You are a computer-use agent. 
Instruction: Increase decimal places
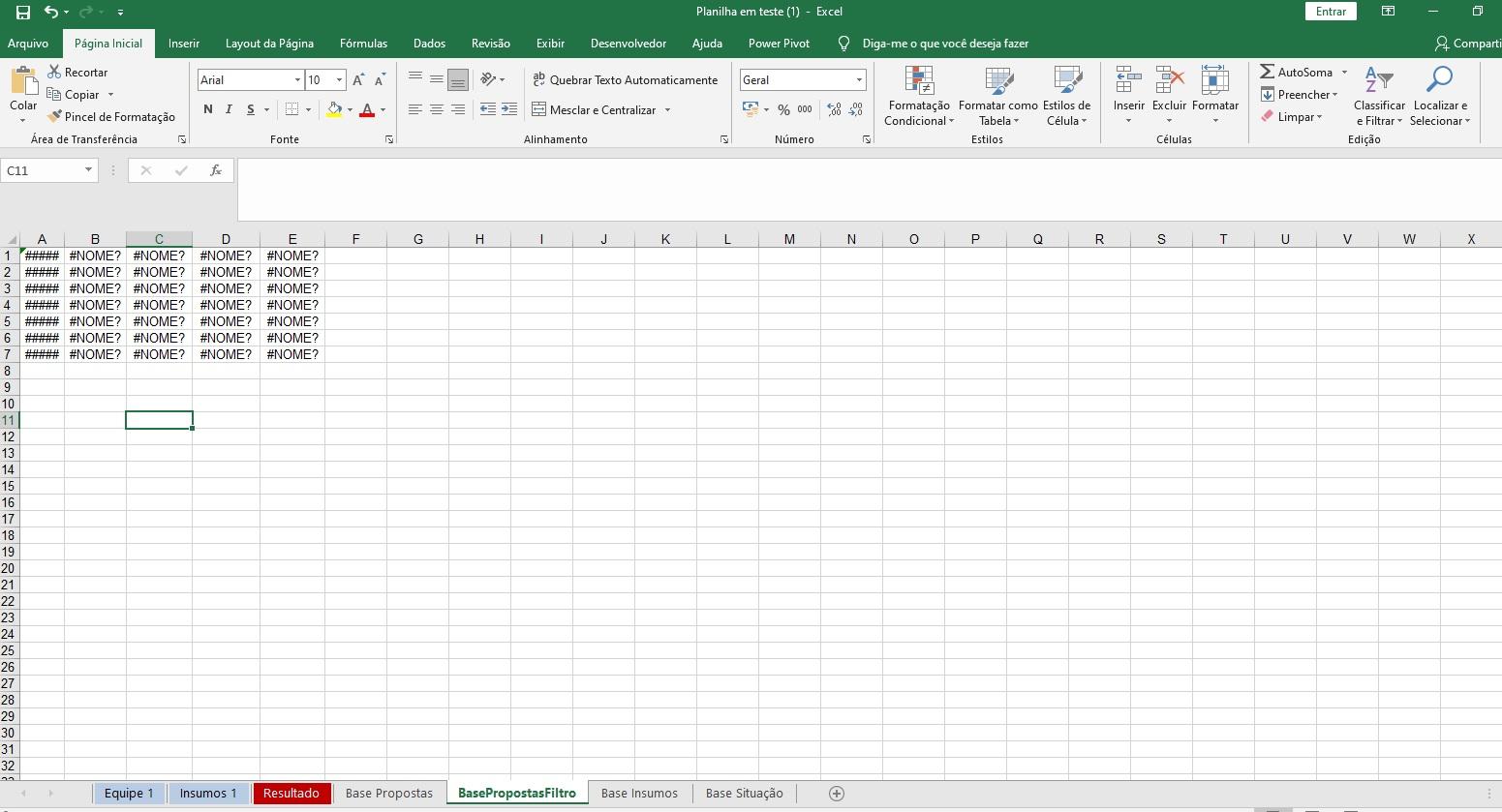click(835, 110)
